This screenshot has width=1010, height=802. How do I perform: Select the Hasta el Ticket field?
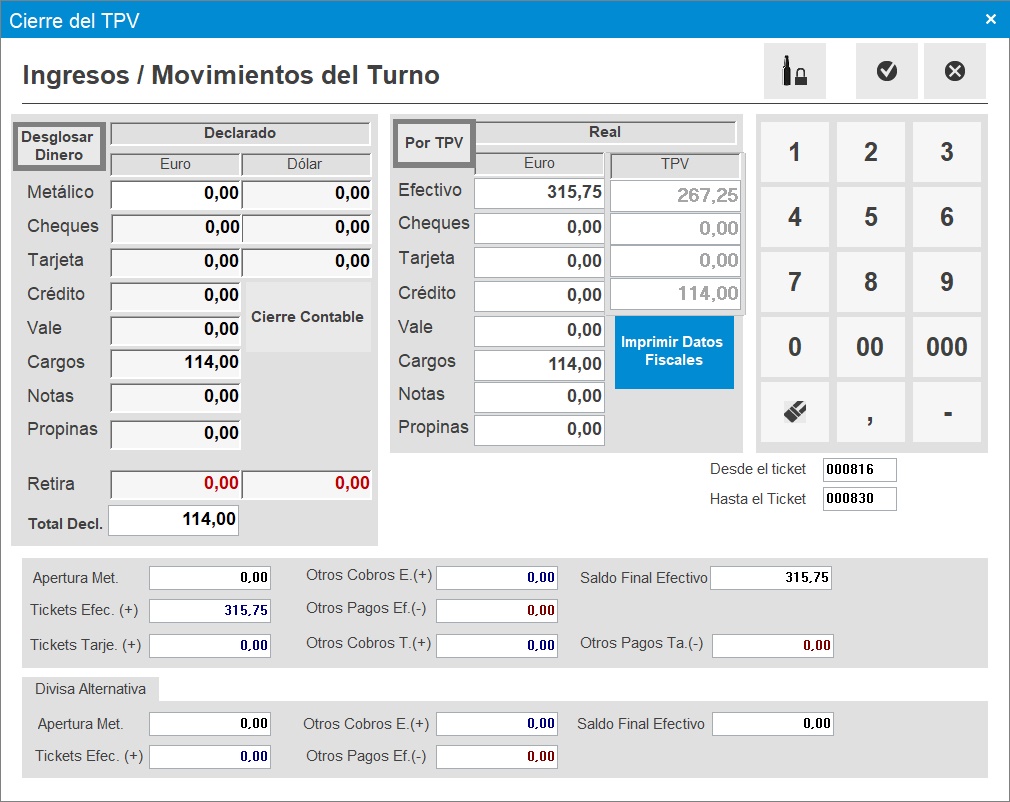pos(858,498)
